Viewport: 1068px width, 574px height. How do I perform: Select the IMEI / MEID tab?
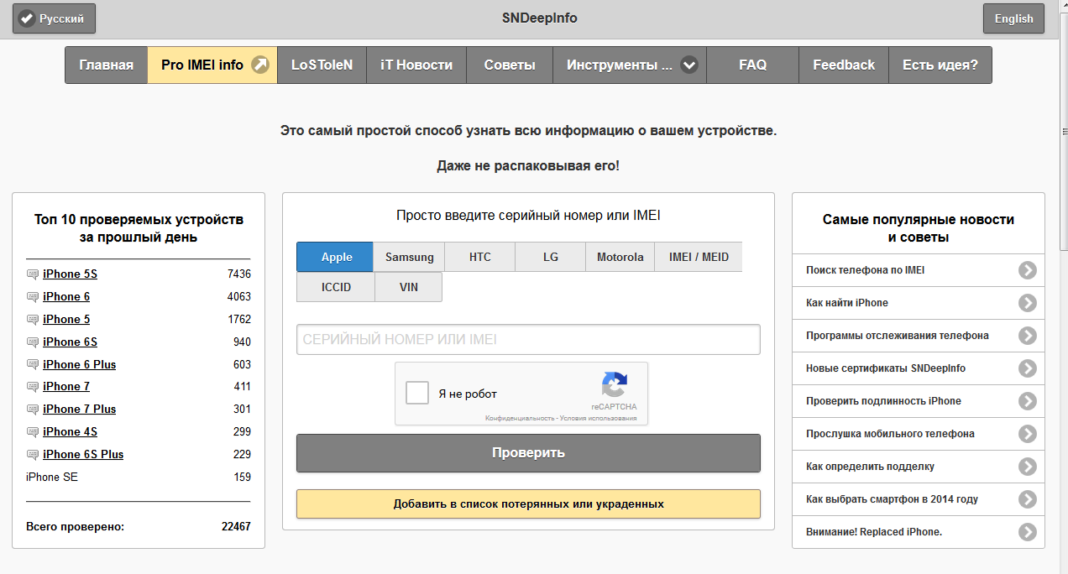[x=698, y=257]
